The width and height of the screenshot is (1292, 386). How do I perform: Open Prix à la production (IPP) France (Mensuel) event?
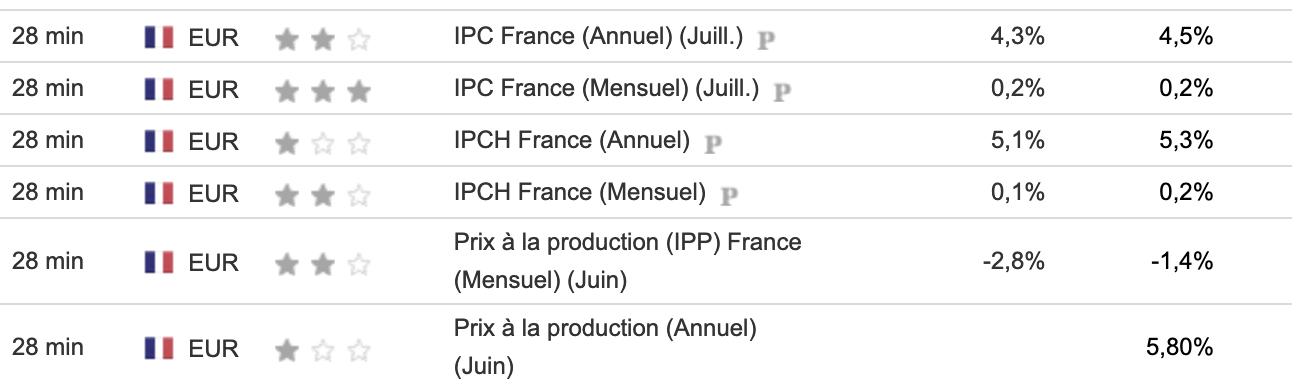click(627, 261)
